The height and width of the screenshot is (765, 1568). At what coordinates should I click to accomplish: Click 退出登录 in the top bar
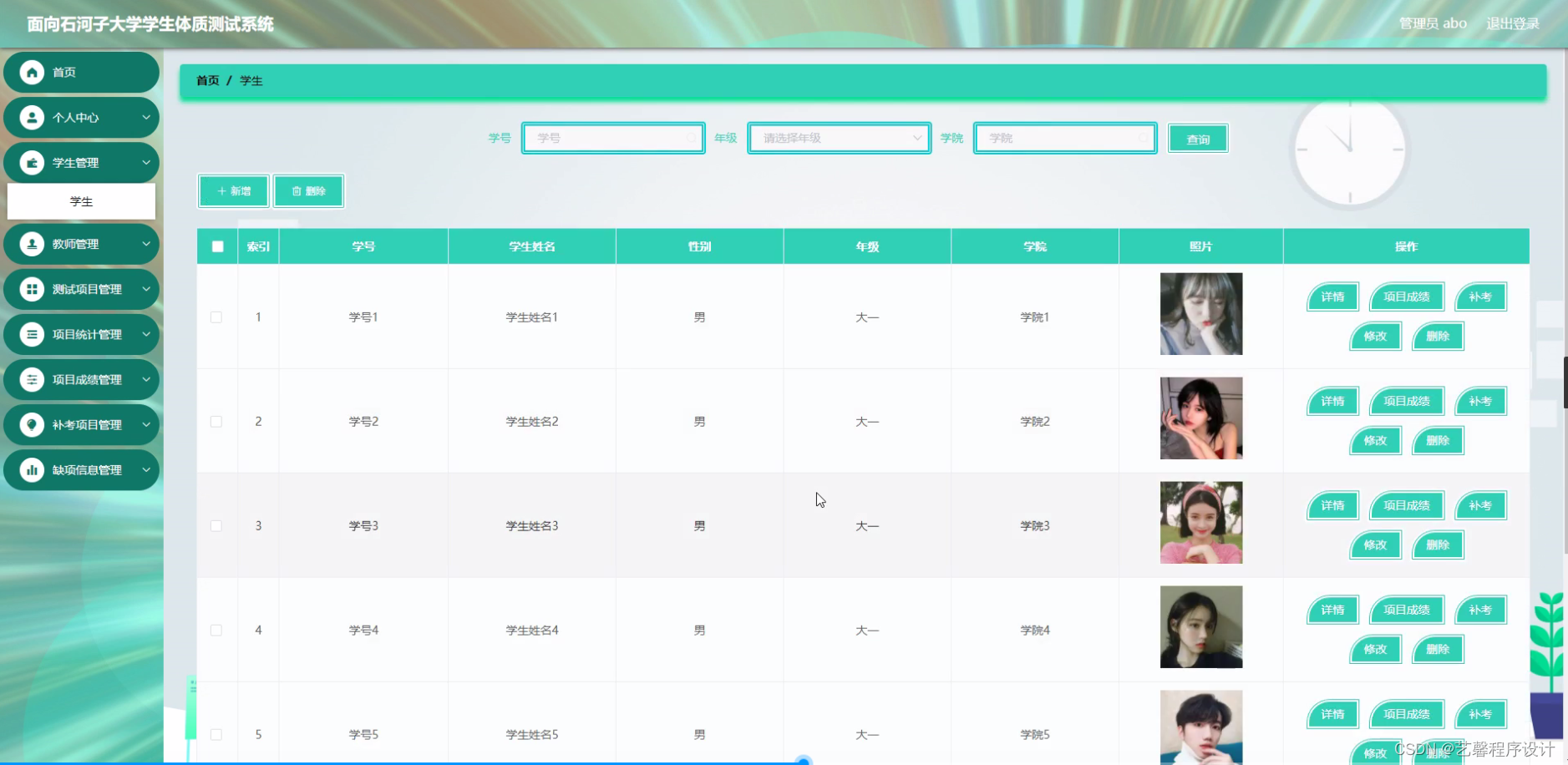[x=1512, y=23]
